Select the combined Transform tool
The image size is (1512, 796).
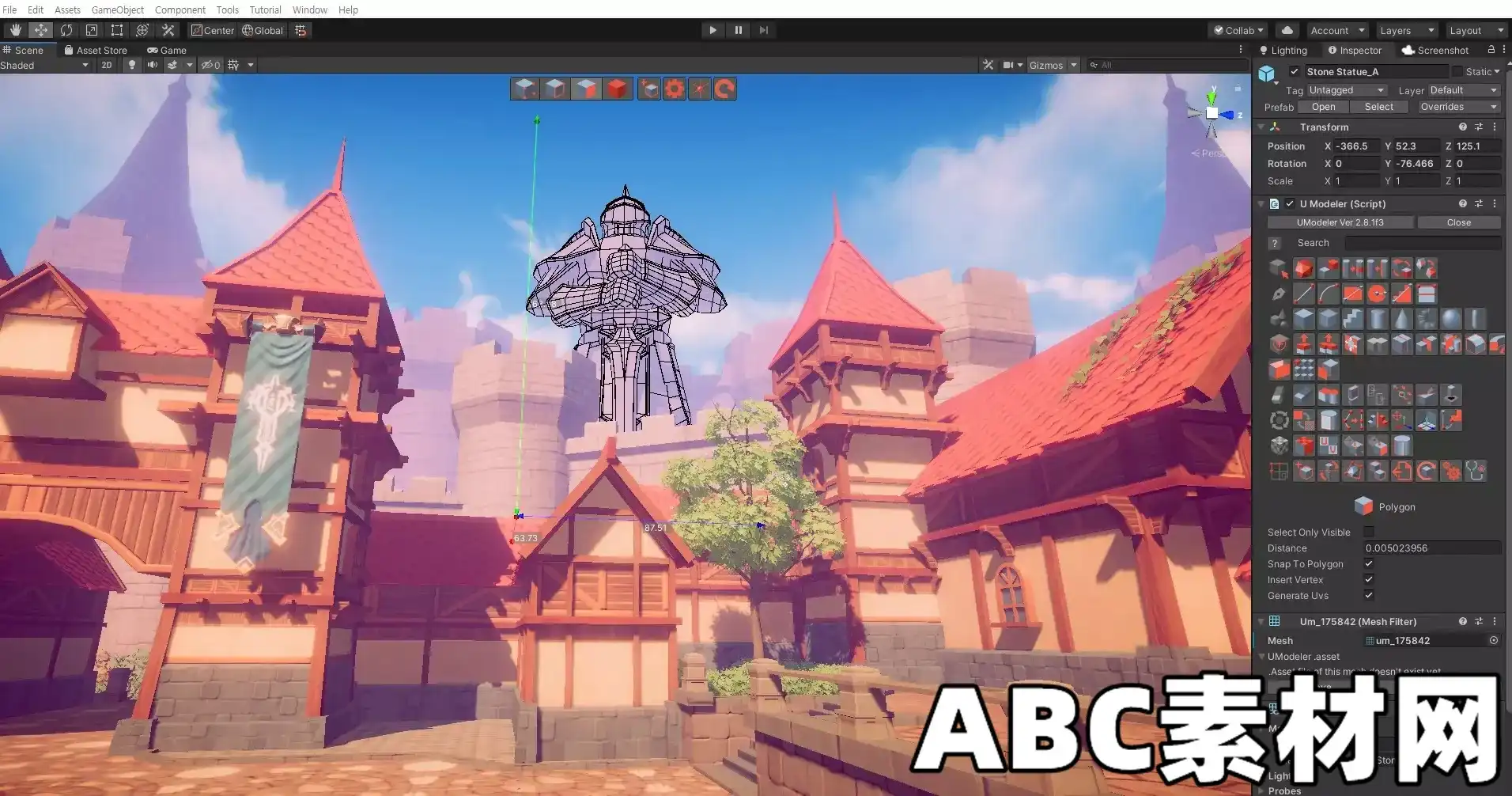click(142, 30)
